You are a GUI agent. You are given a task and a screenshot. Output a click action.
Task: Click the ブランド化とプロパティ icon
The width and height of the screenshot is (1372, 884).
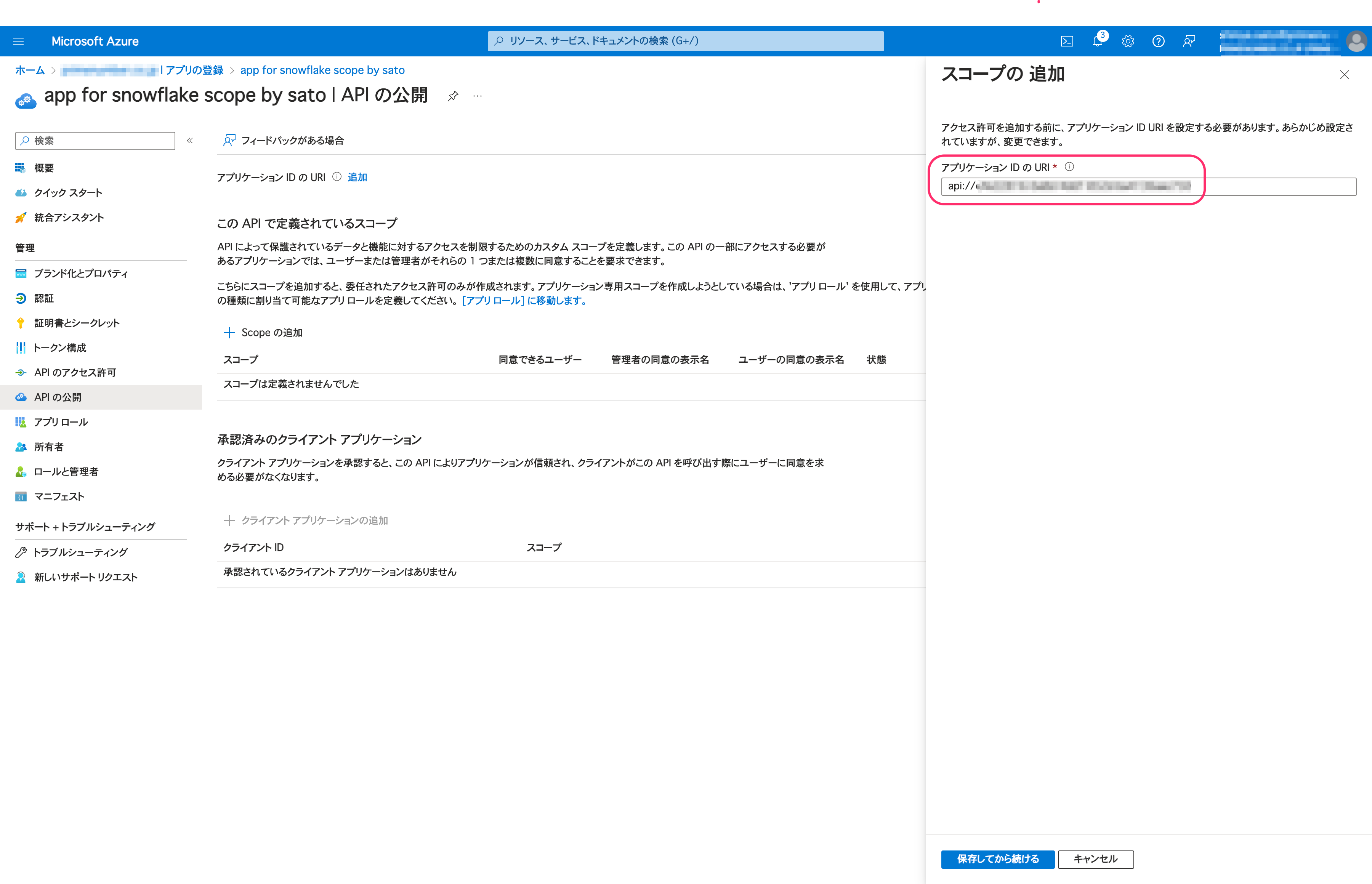(21, 273)
